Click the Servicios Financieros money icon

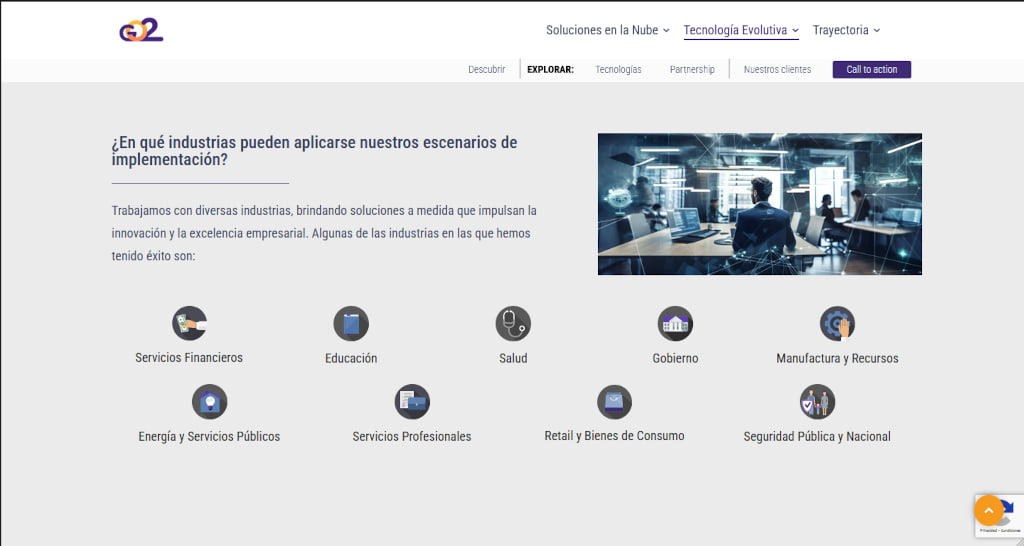click(x=189, y=324)
